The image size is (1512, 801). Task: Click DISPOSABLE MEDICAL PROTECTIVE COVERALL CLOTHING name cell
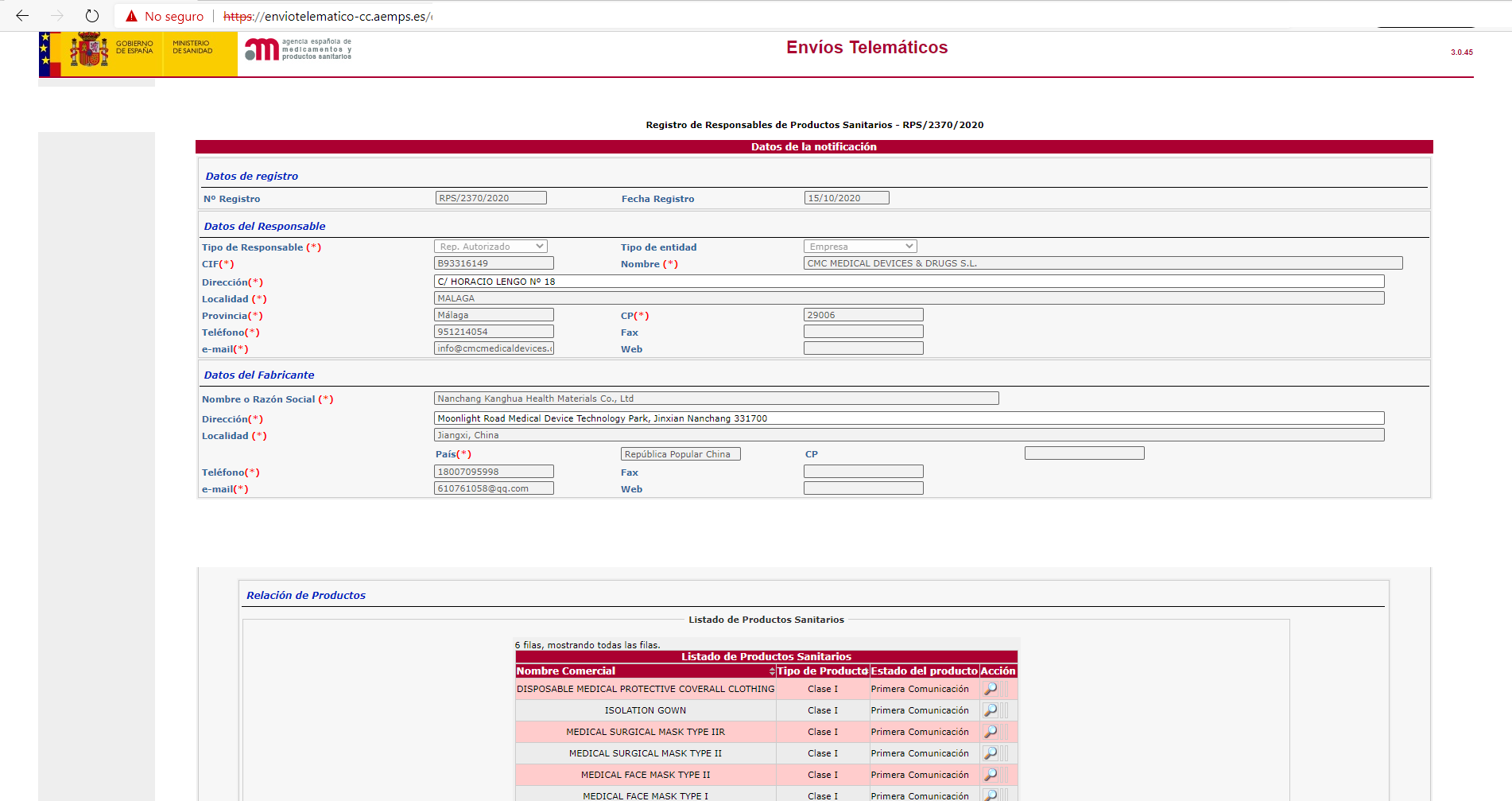click(x=646, y=689)
